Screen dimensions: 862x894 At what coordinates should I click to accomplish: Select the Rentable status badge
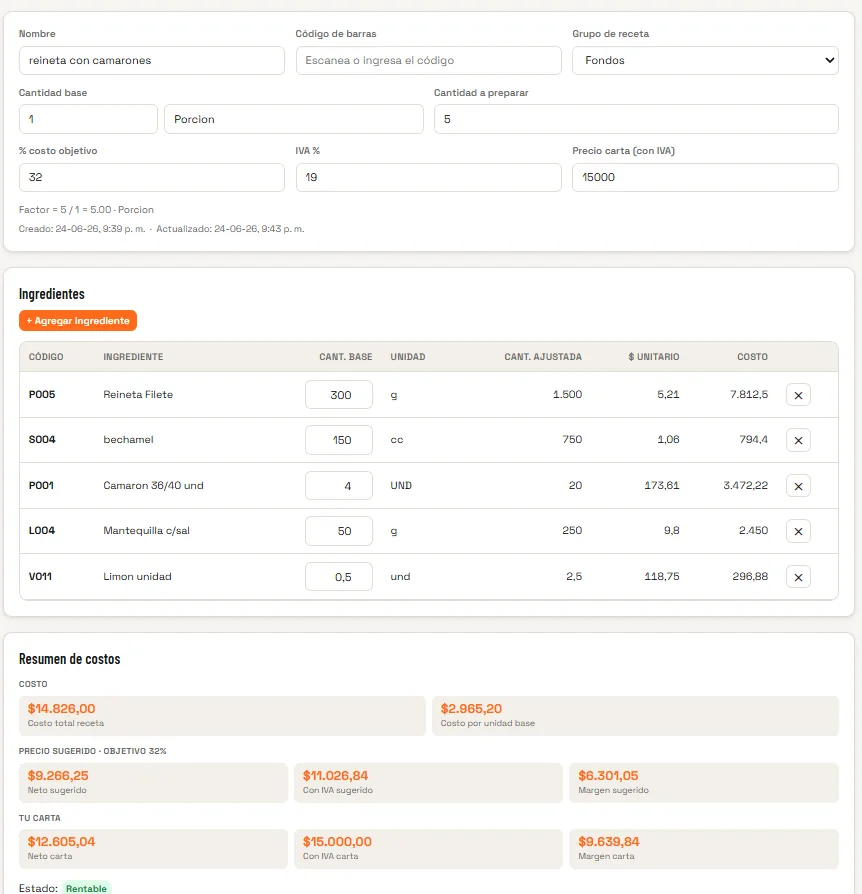pos(86,888)
